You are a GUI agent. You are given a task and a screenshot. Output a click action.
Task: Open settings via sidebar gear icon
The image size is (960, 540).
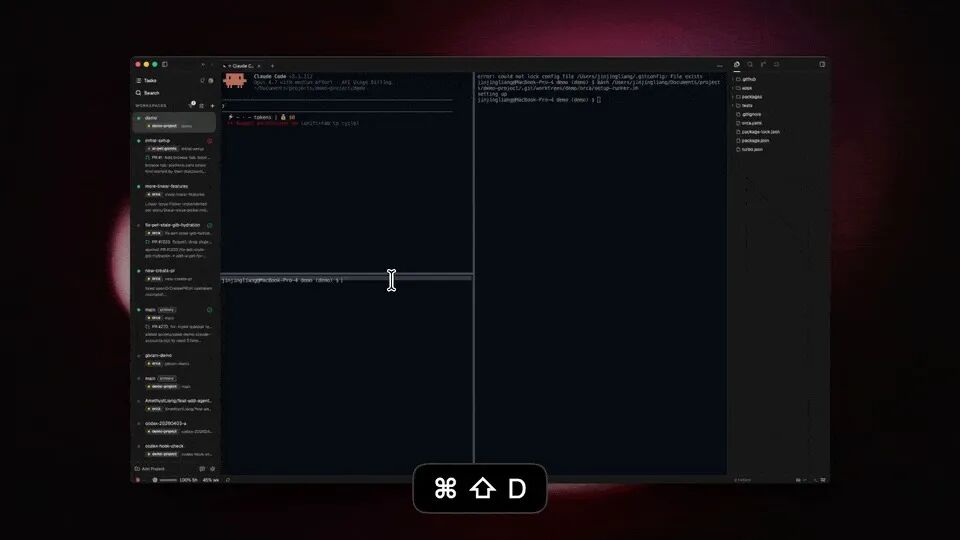[x=212, y=469]
